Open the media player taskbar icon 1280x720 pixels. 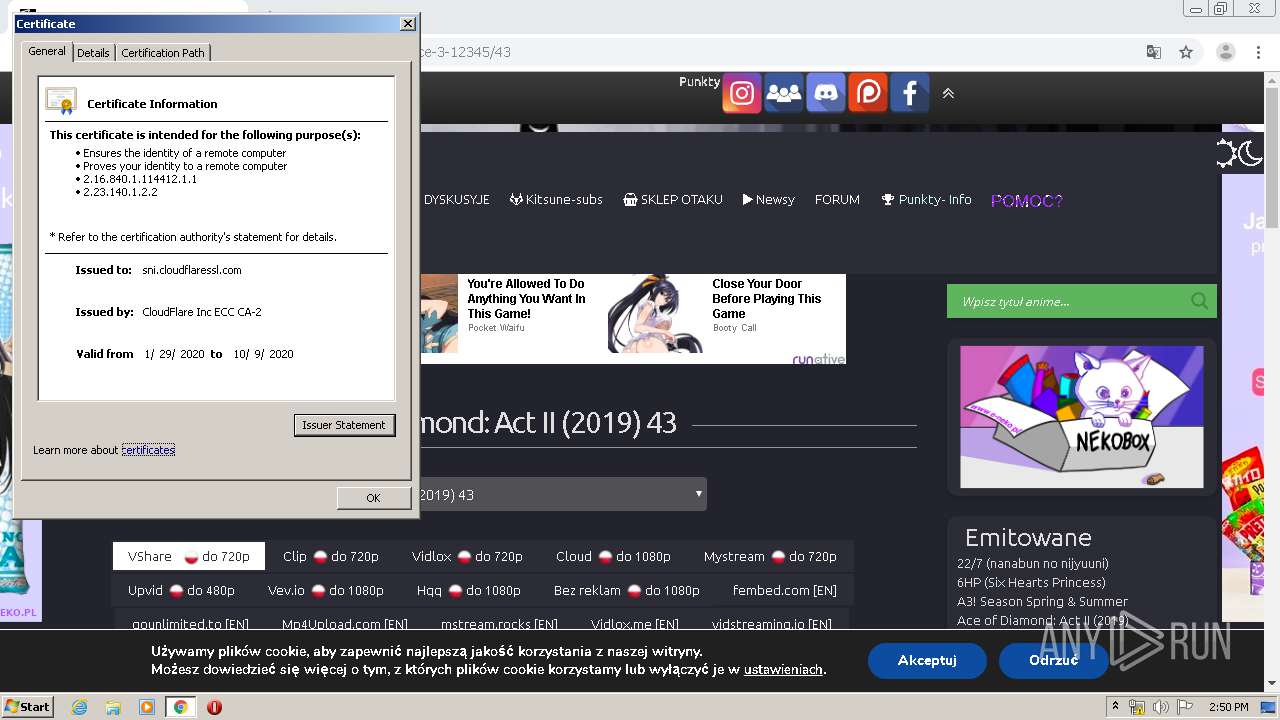pos(147,707)
